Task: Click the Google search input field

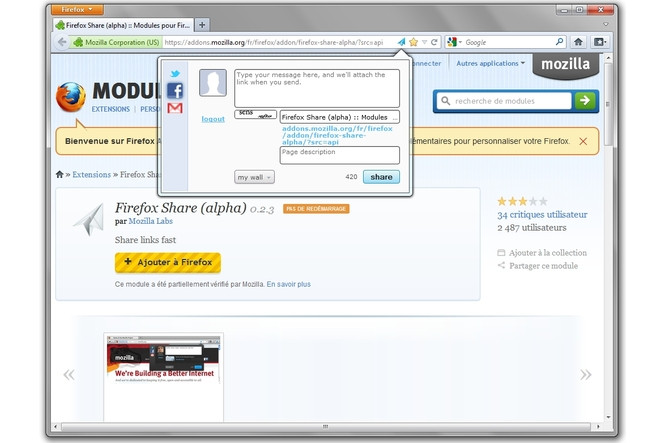Action: pos(508,42)
